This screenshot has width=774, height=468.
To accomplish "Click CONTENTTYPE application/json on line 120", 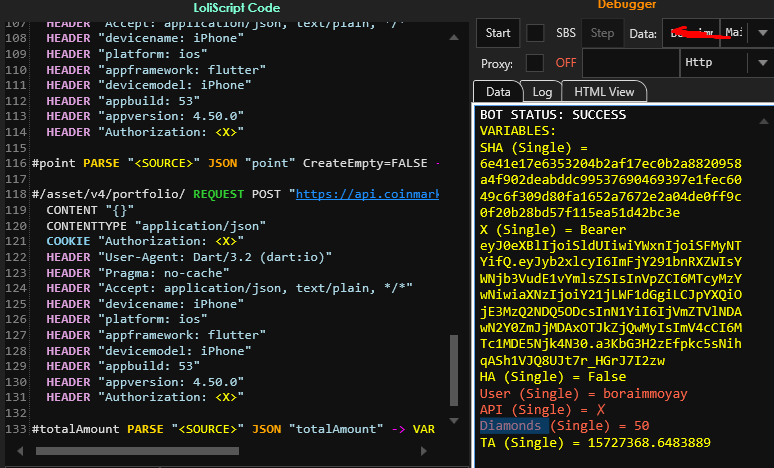I will 156,226.
